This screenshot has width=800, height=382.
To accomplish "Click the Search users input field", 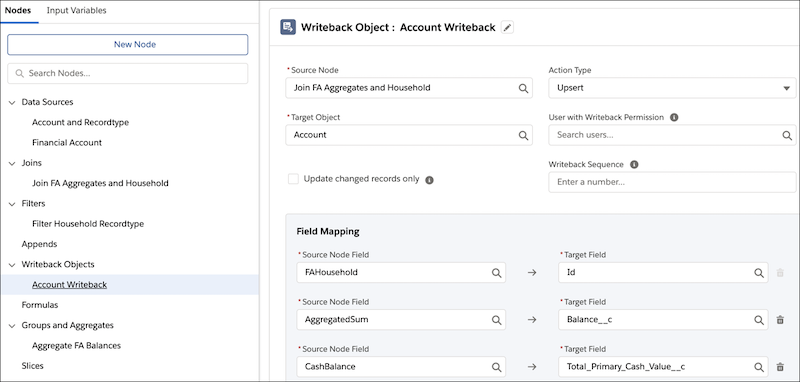I will pyautogui.click(x=672, y=135).
